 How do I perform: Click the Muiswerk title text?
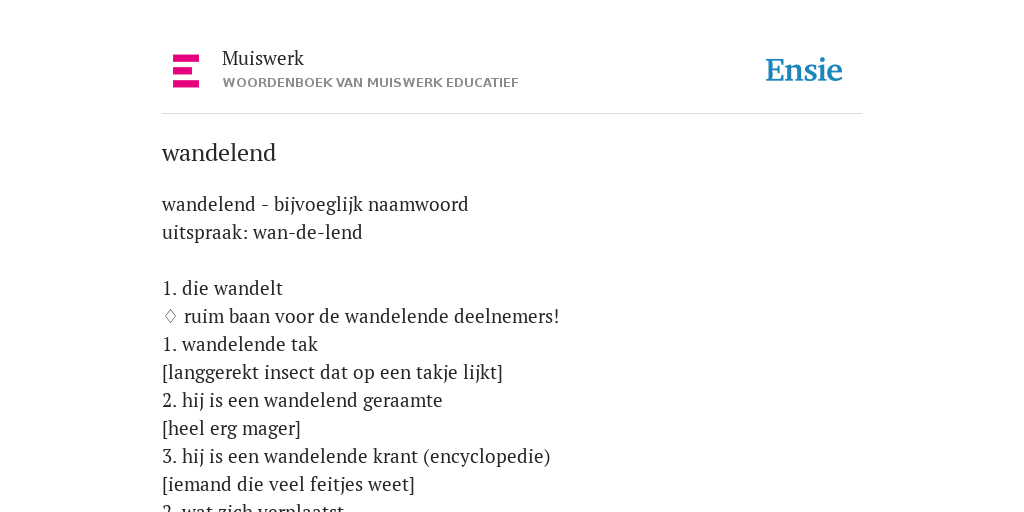coord(263,59)
